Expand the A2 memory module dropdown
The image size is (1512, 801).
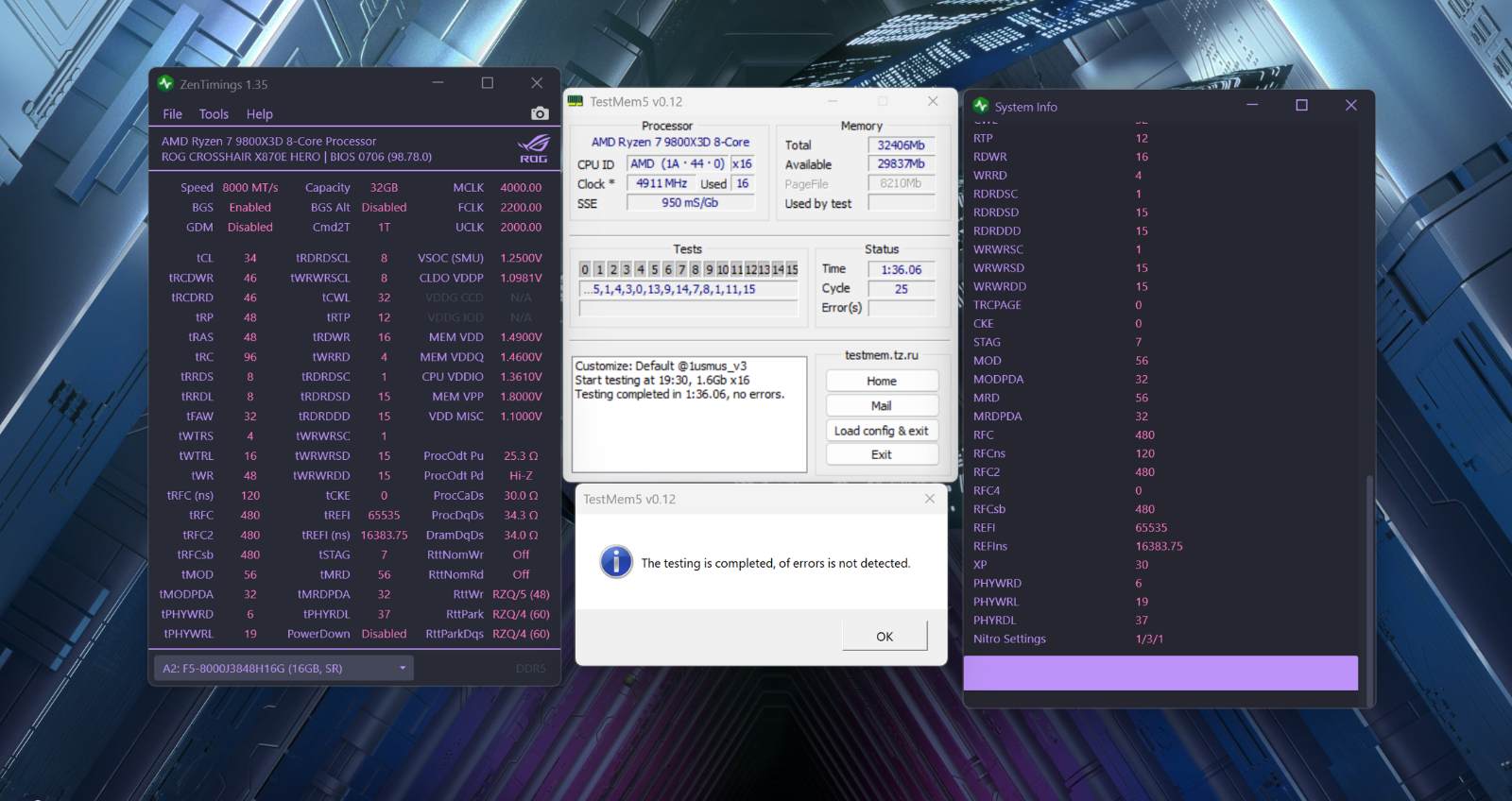click(283, 668)
